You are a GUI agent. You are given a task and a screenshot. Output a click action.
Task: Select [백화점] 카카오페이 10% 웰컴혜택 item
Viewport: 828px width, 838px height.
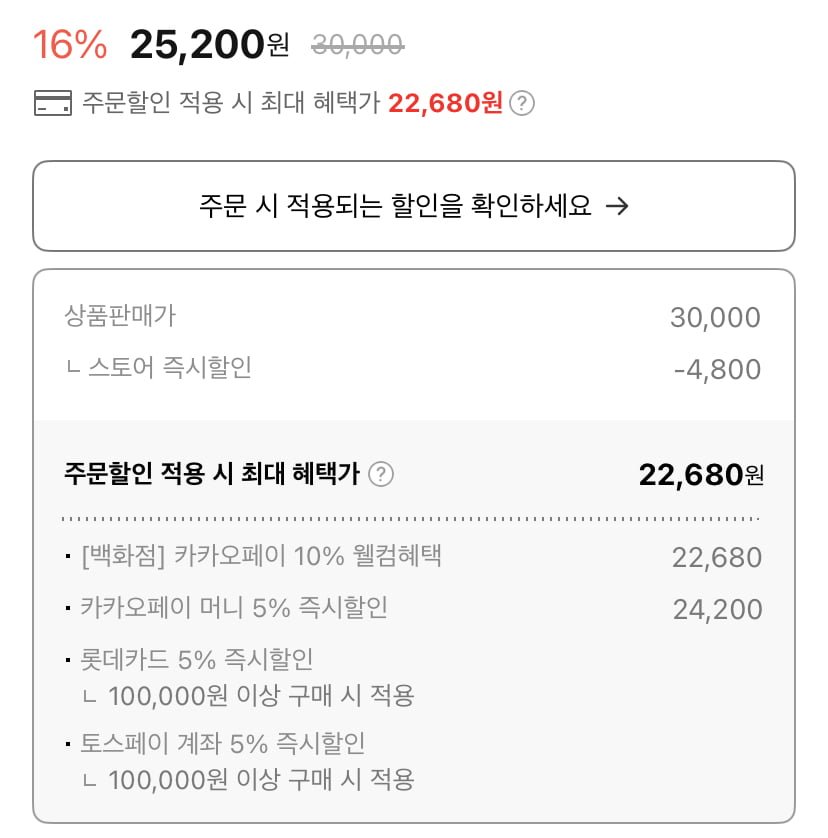click(260, 556)
